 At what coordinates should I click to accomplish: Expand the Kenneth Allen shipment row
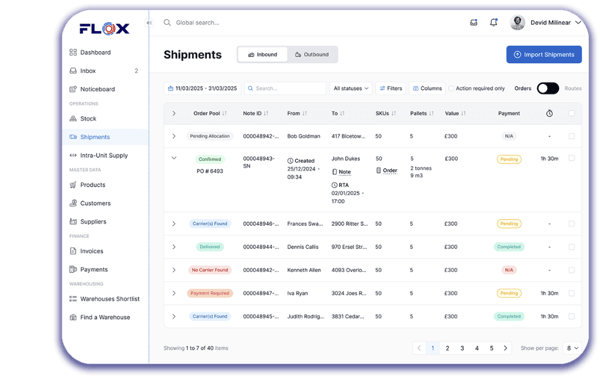pyautogui.click(x=174, y=270)
